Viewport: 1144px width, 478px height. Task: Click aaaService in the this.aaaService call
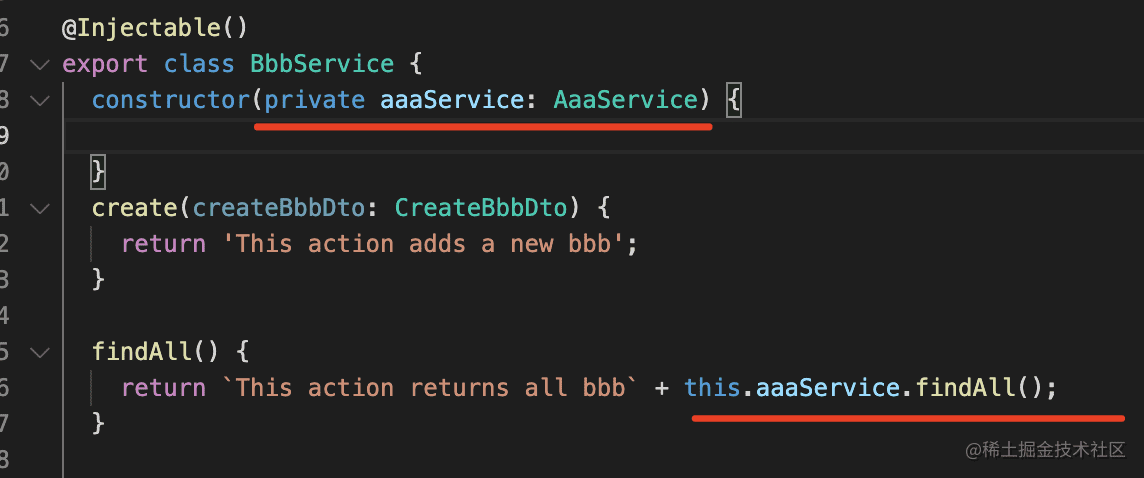(x=828, y=387)
